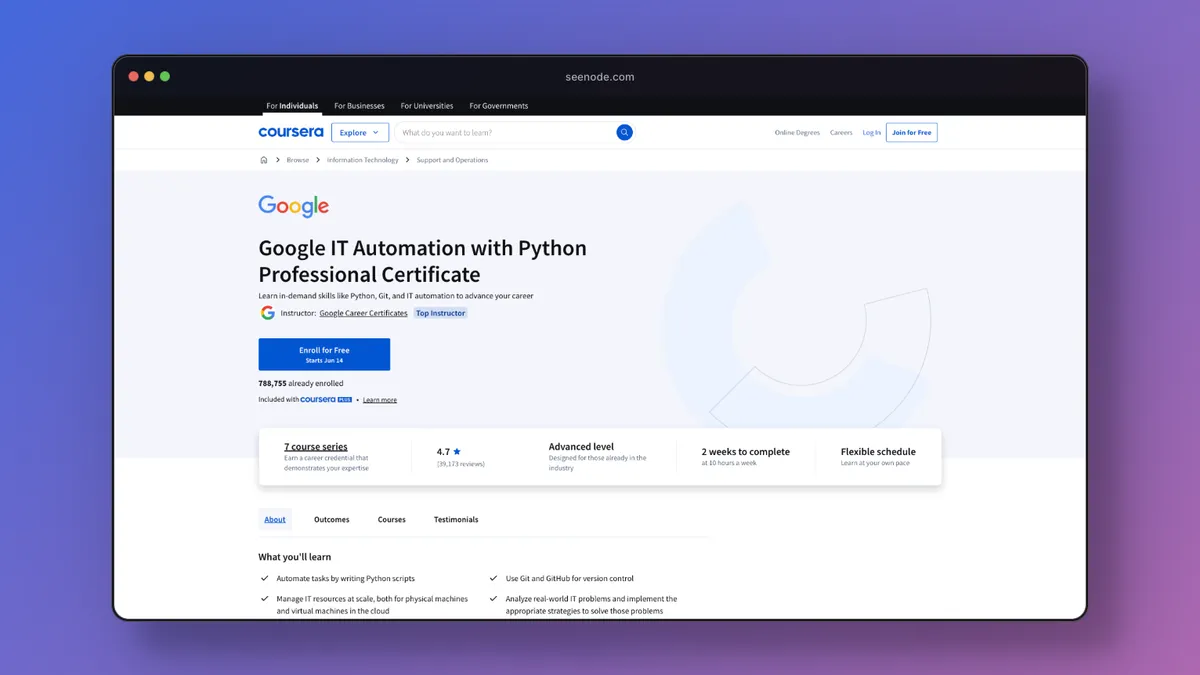This screenshot has width=1200, height=675.
Task: Click the Coursera wordmark logo
Action: click(291, 132)
